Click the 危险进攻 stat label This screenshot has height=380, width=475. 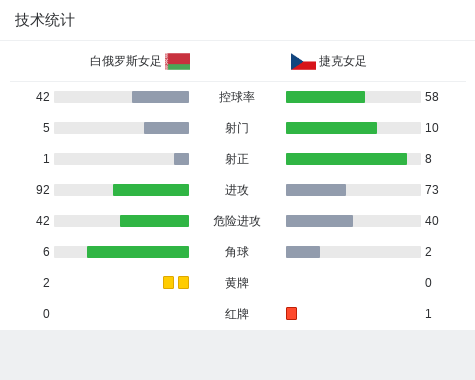pyautogui.click(x=237, y=221)
